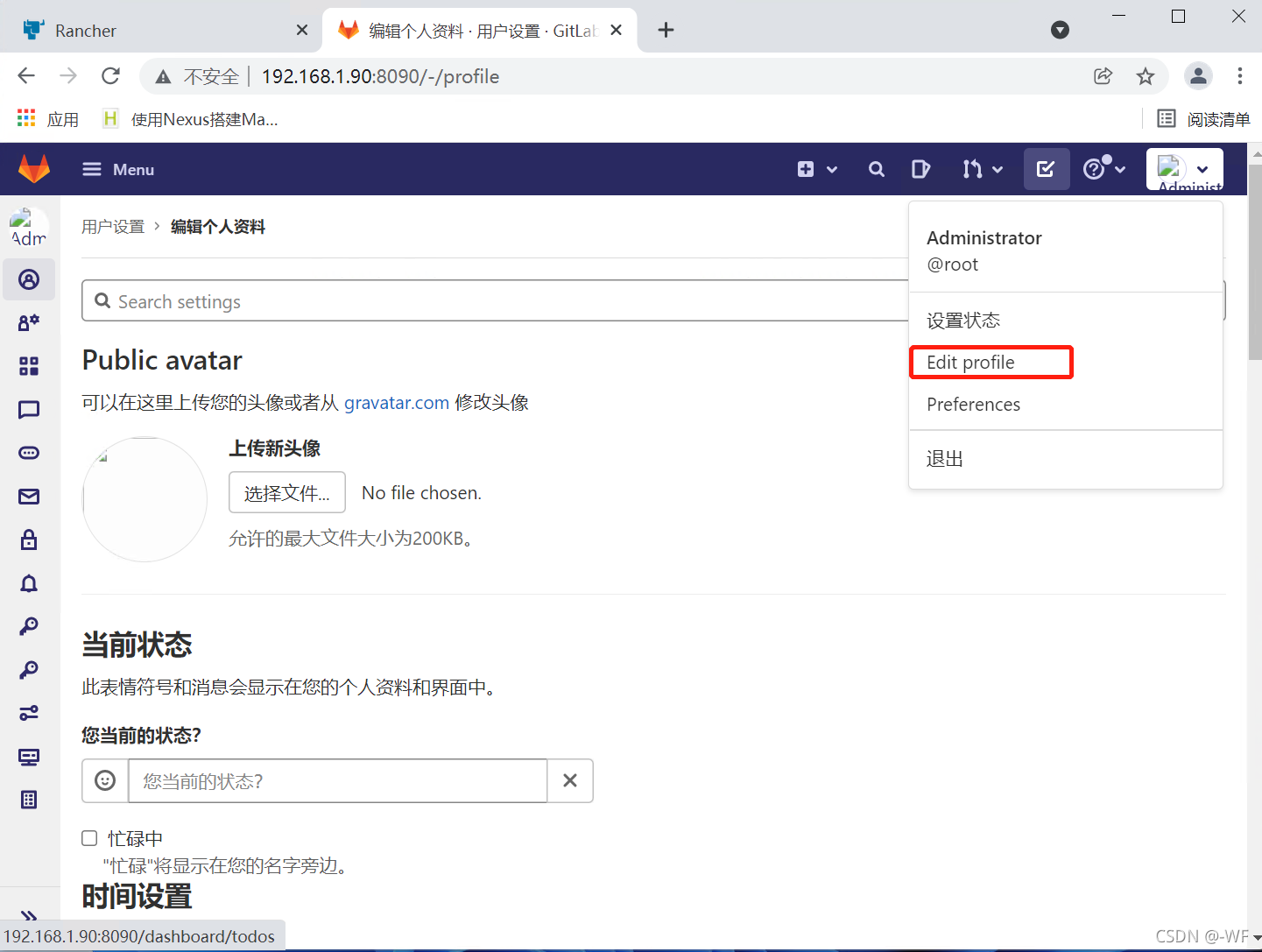Open the Account sidebar icon

coord(29,322)
